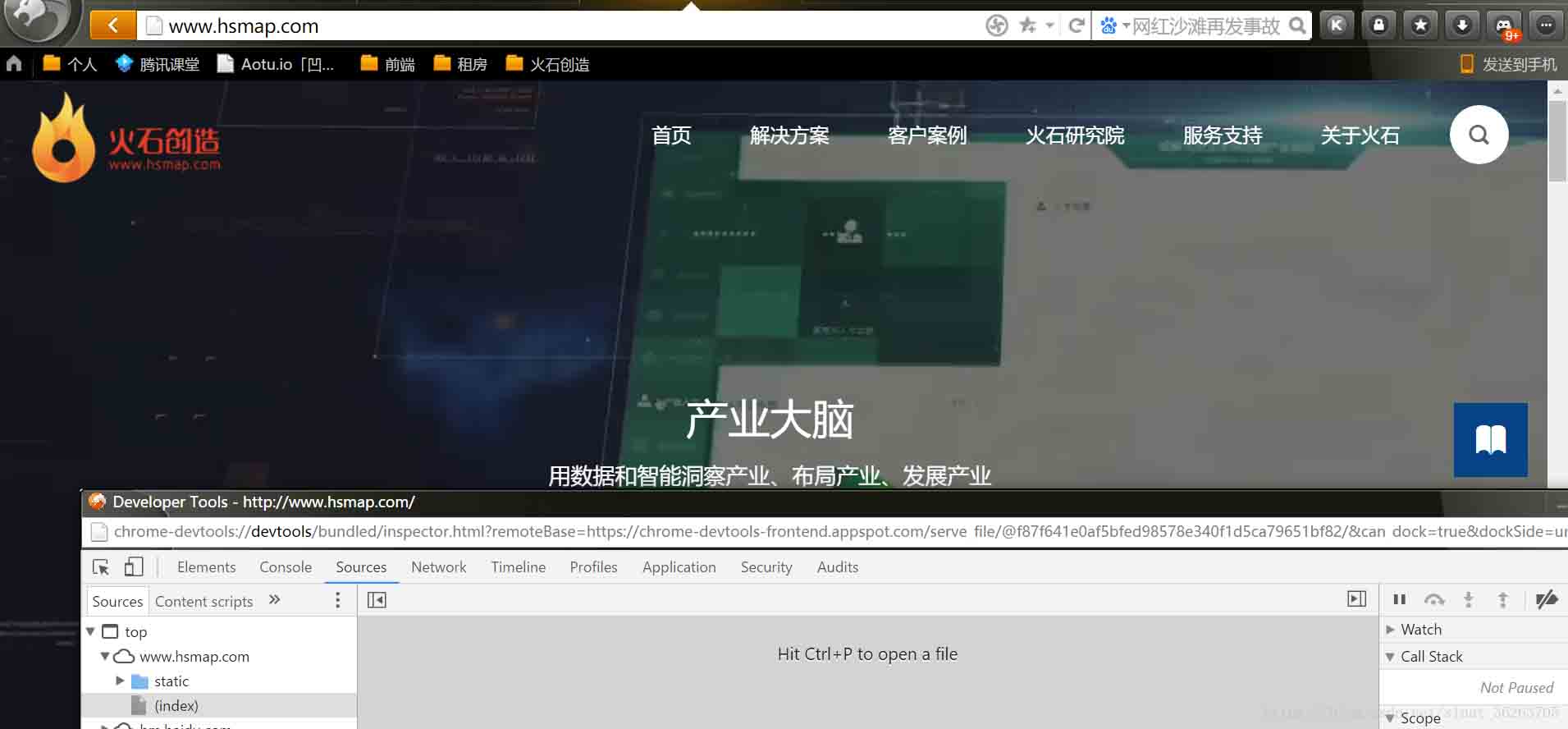Open the 解决方案 navigation item
This screenshot has height=729, width=1568.
tap(789, 135)
